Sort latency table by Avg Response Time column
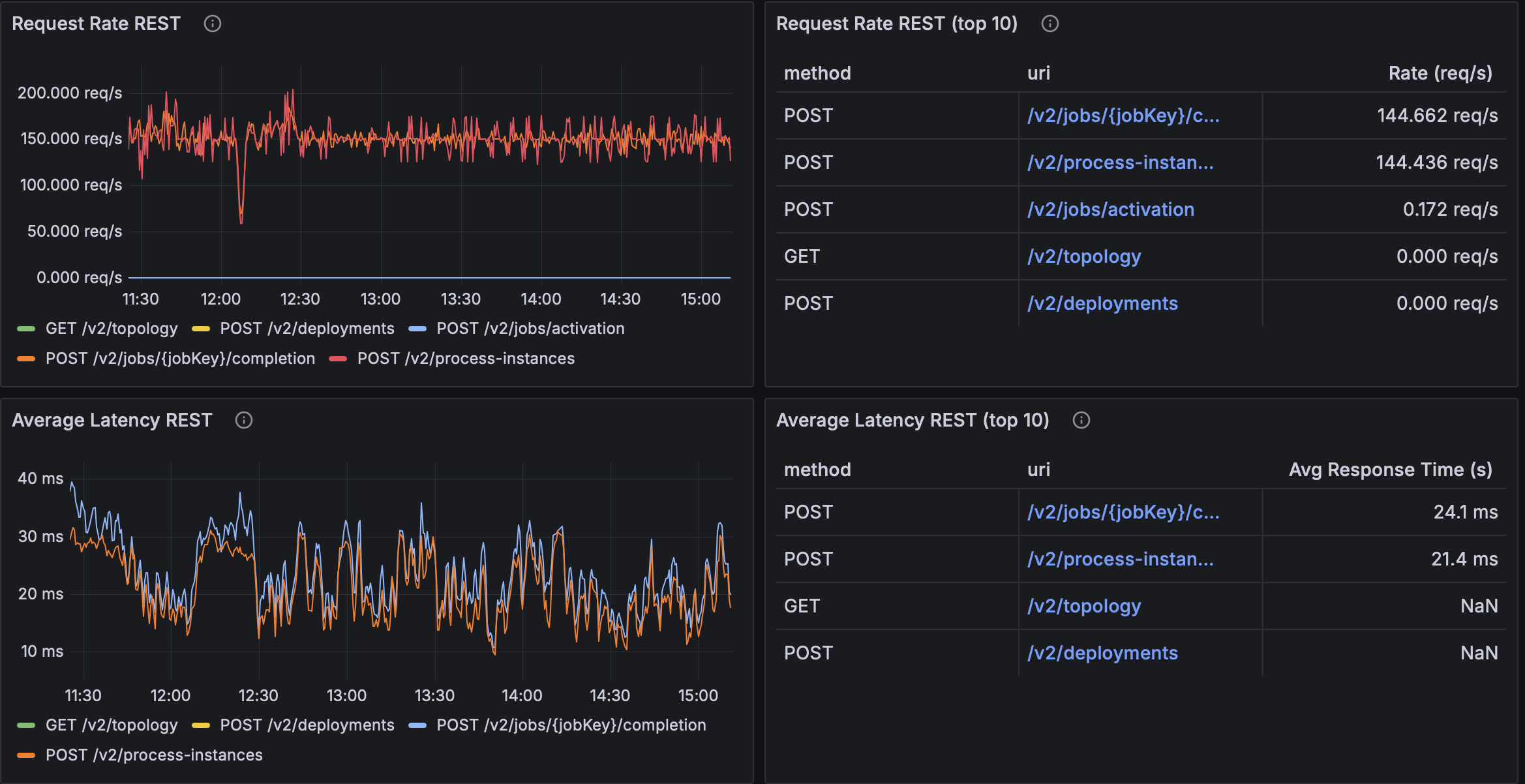This screenshot has height=784, width=1525. (1390, 470)
